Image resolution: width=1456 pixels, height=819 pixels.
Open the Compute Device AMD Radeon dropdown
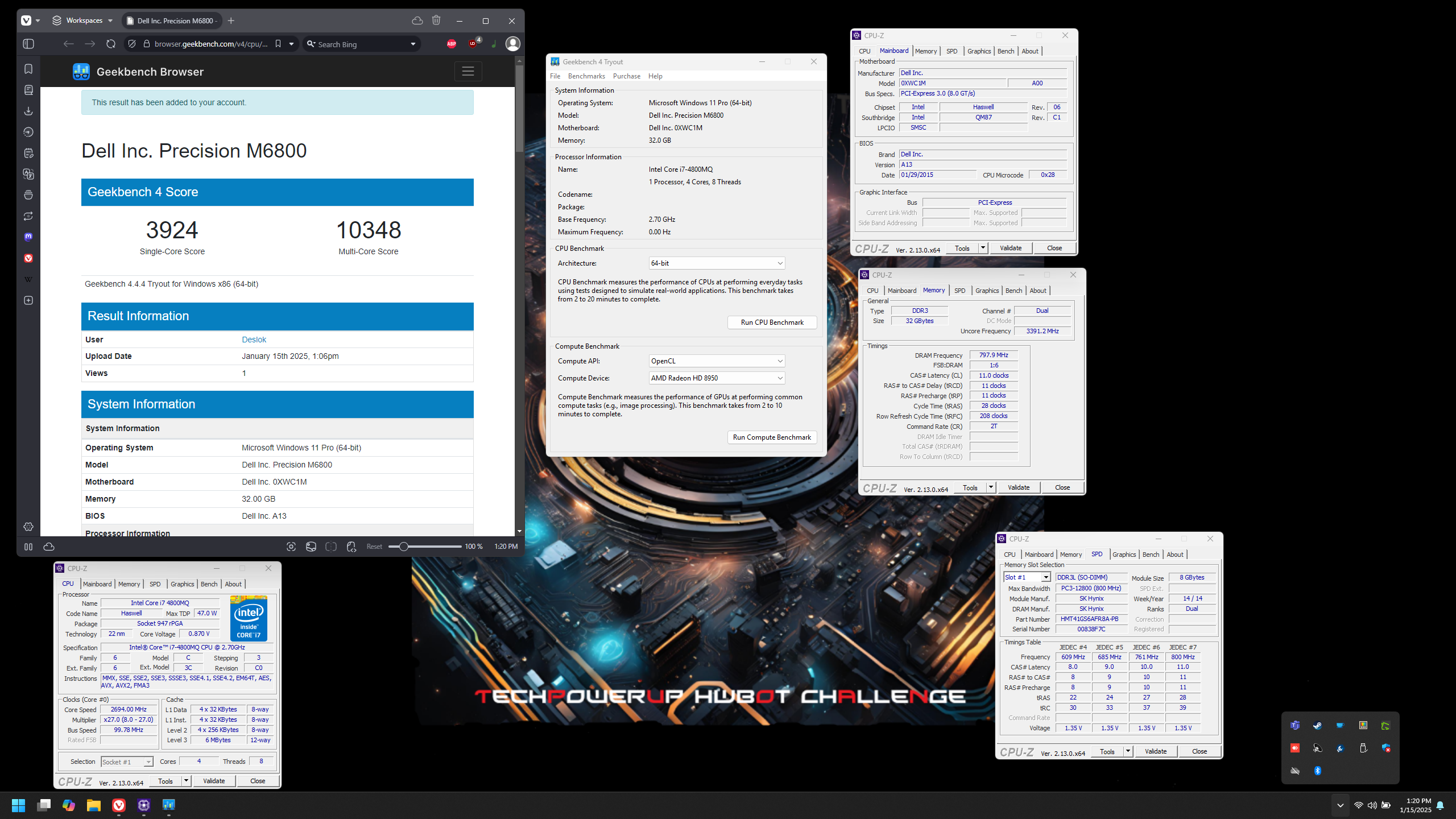[717, 378]
